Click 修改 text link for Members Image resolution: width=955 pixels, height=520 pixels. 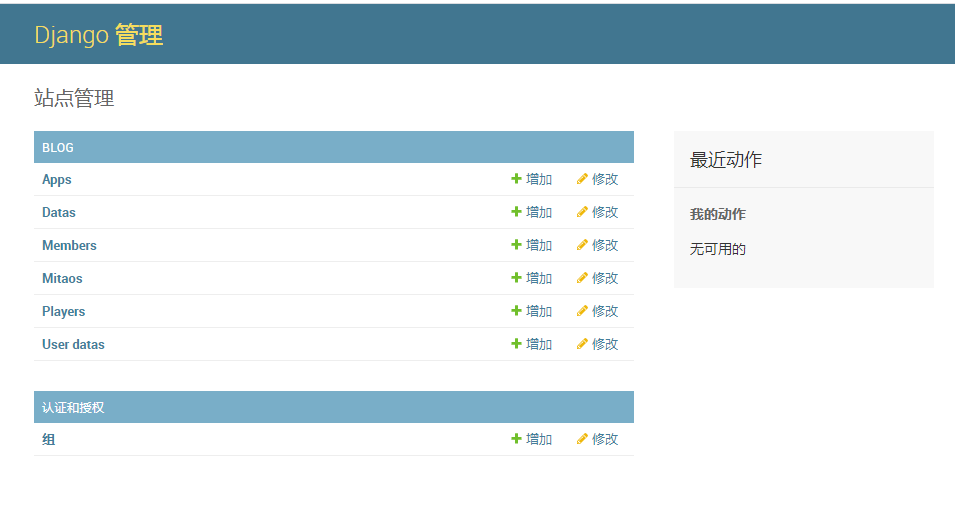click(x=605, y=245)
